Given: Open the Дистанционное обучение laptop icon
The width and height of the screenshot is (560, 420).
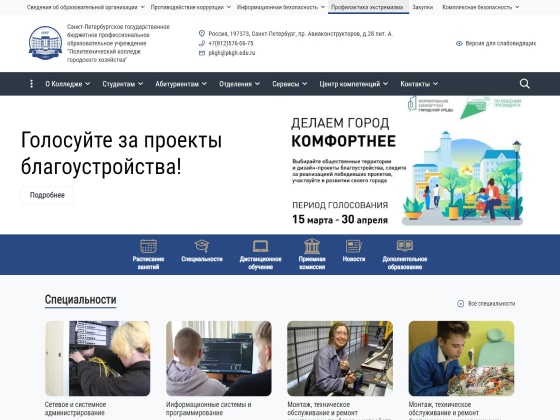Looking at the screenshot, I should tap(260, 246).
